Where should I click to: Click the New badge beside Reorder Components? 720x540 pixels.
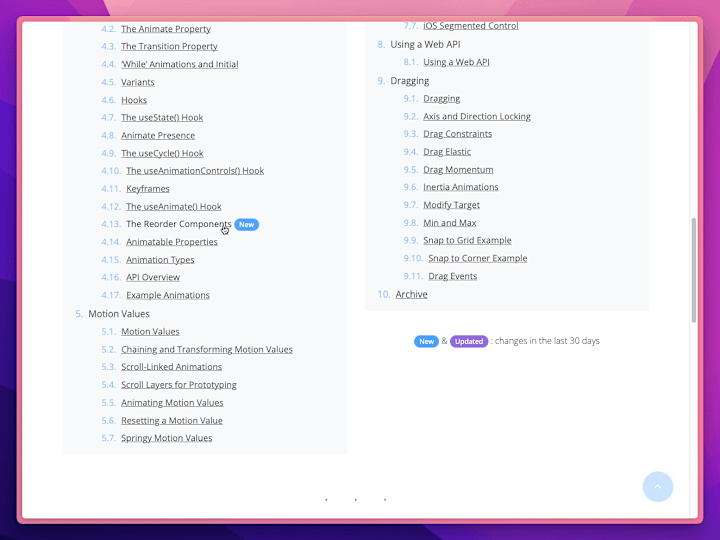pyautogui.click(x=247, y=225)
